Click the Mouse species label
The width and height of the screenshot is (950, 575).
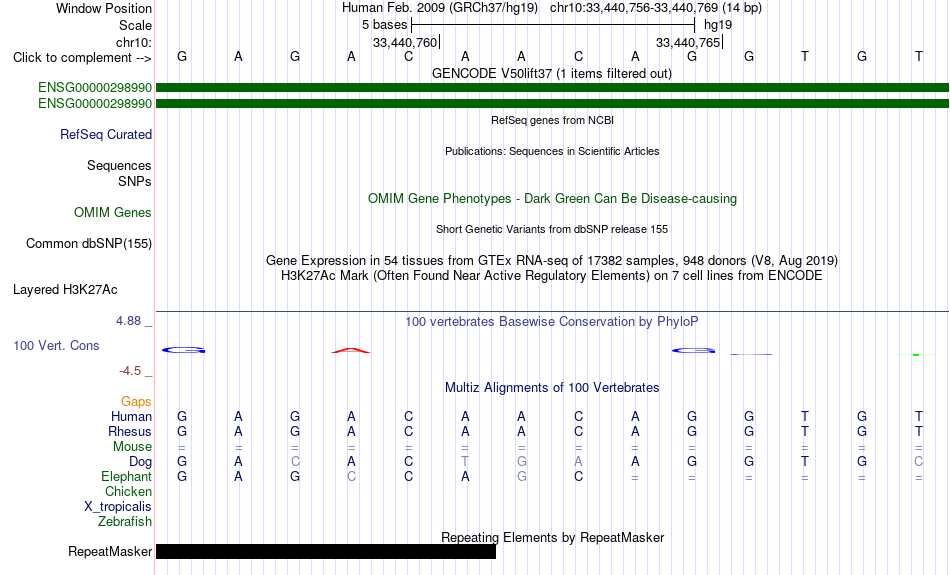click(133, 447)
